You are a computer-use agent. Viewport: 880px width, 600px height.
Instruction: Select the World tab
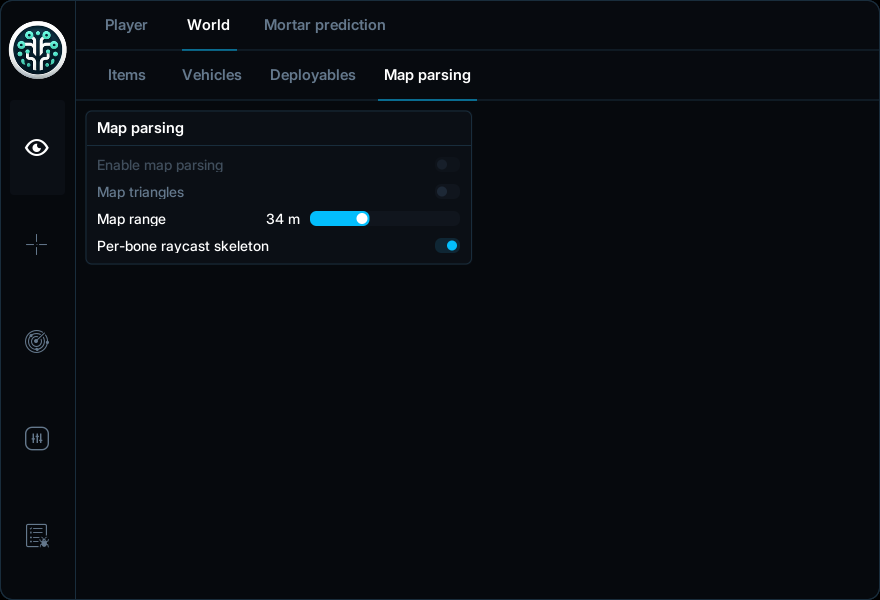(x=209, y=25)
